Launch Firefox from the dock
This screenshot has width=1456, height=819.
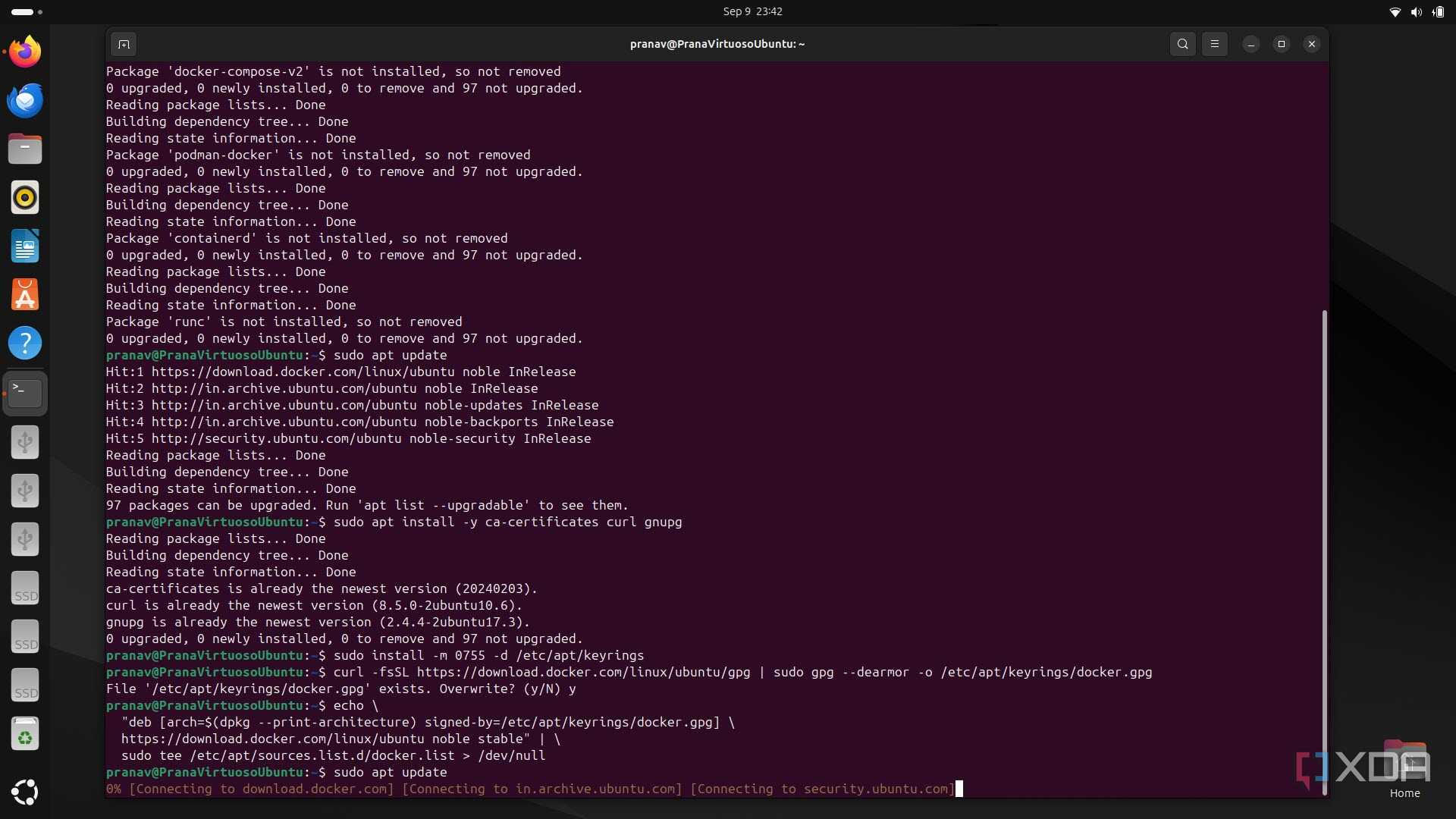pyautogui.click(x=25, y=52)
